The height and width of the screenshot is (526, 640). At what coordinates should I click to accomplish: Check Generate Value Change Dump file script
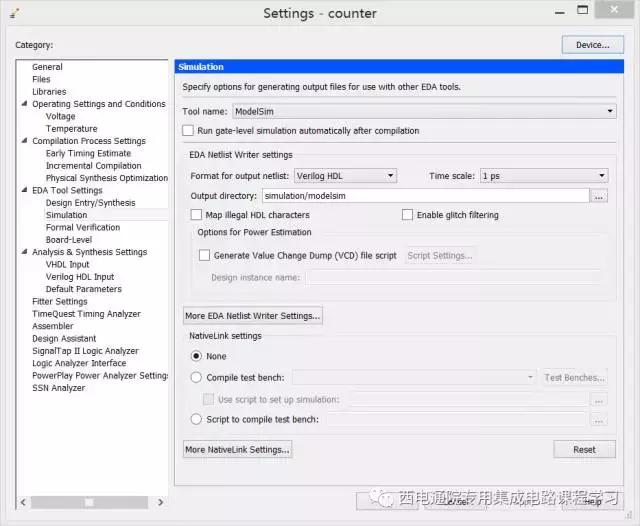click(204, 255)
